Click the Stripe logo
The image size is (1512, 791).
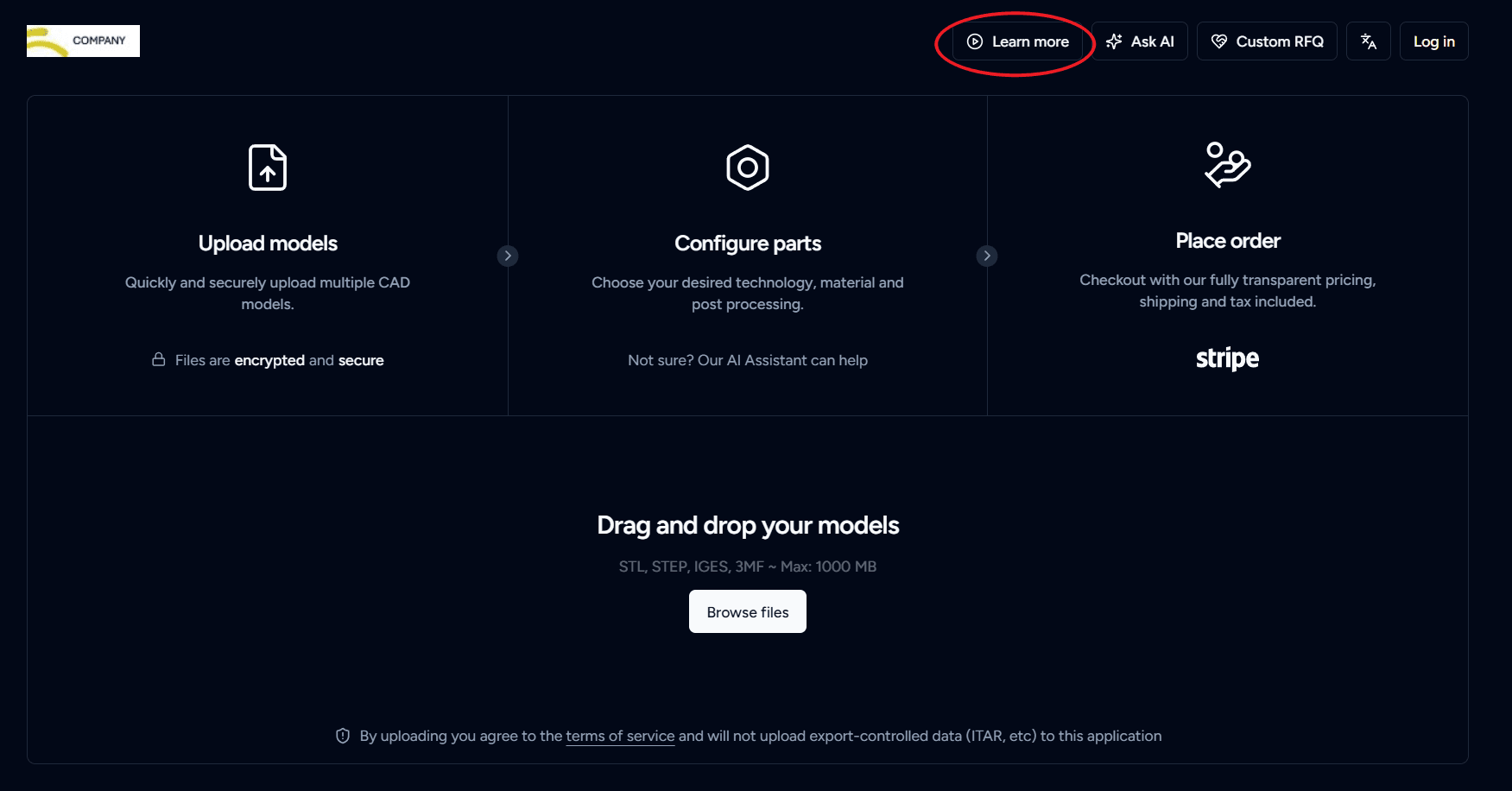pos(1227,358)
